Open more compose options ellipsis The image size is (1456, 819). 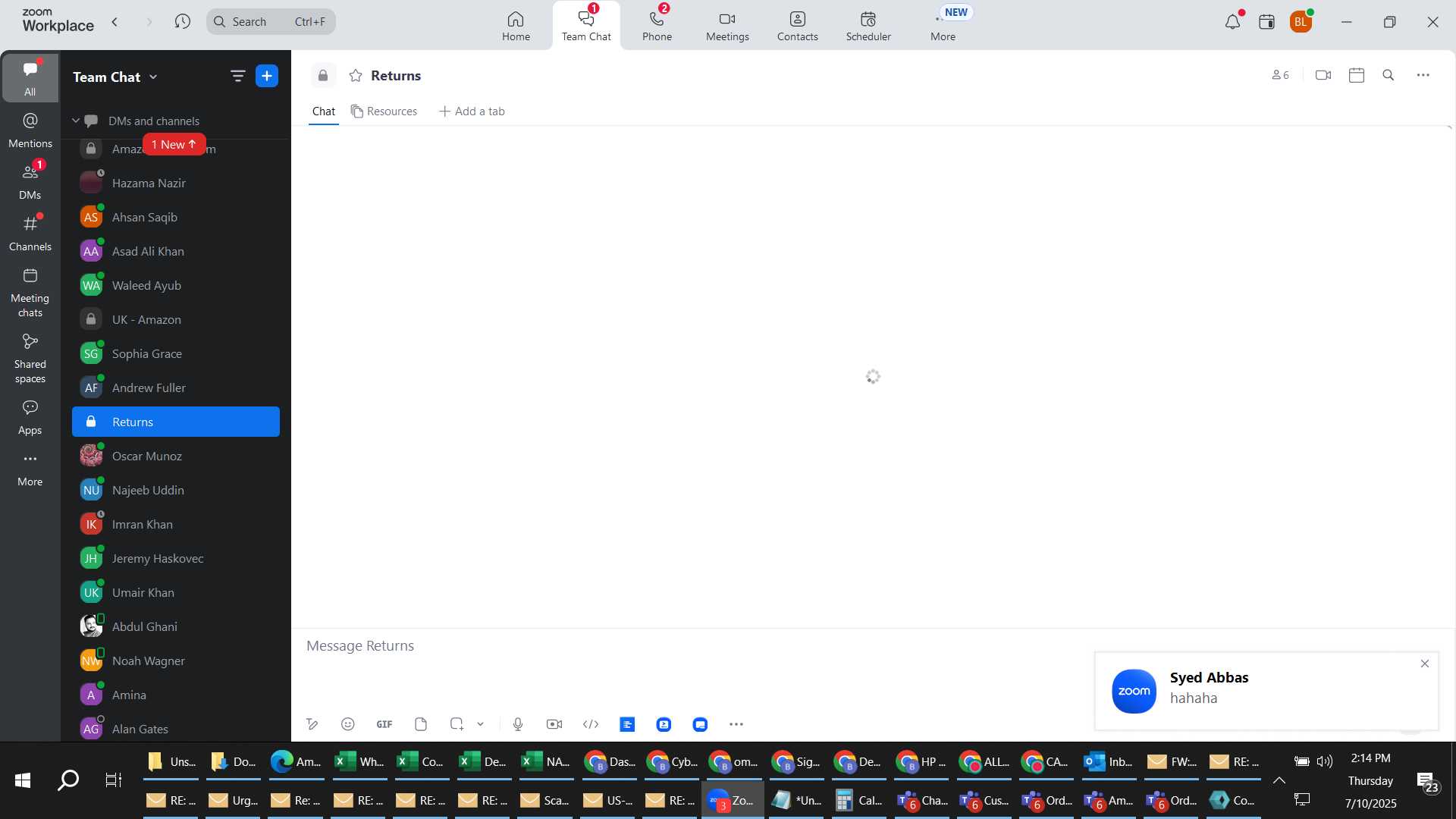[736, 724]
